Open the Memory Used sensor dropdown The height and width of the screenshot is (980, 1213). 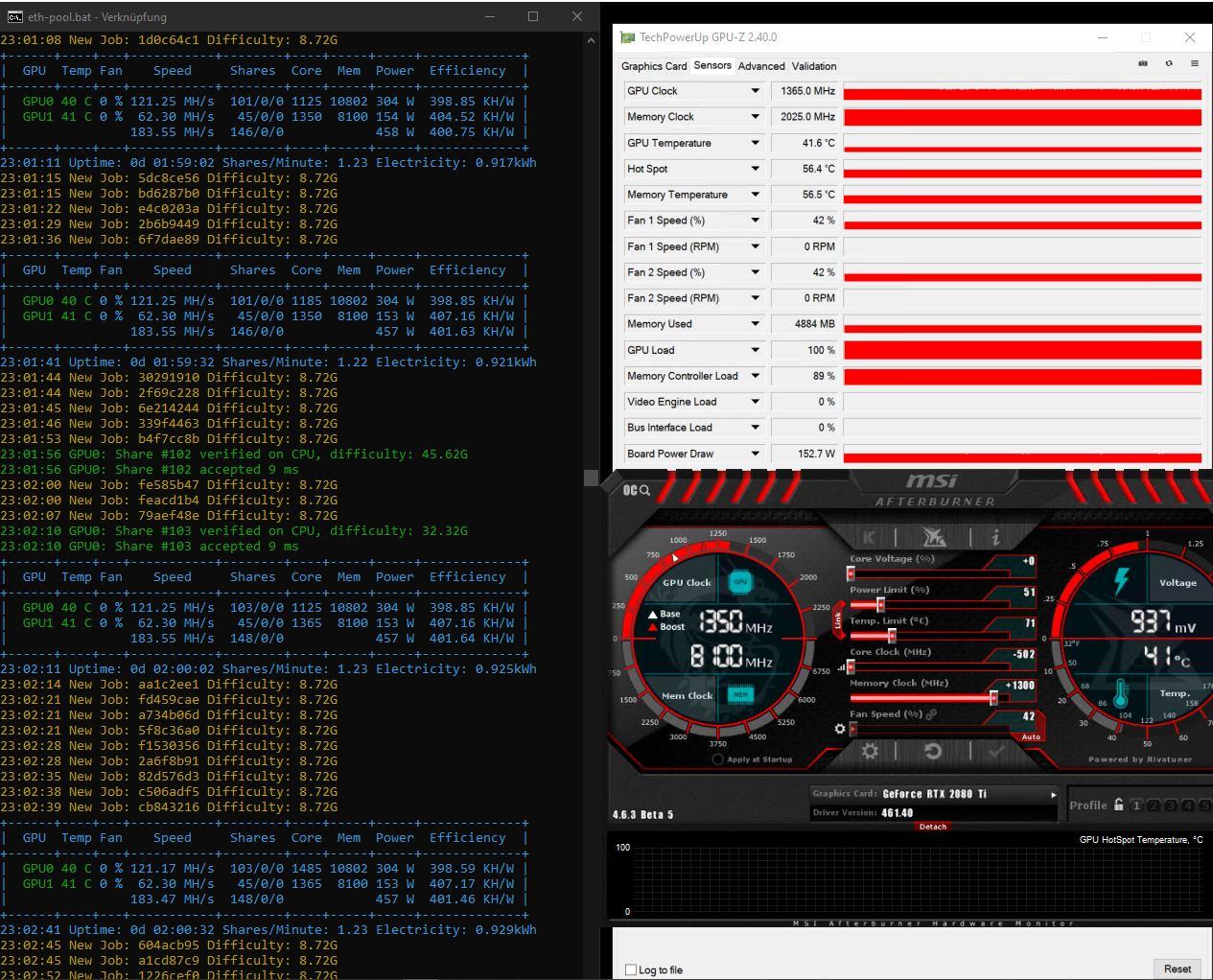coord(755,324)
